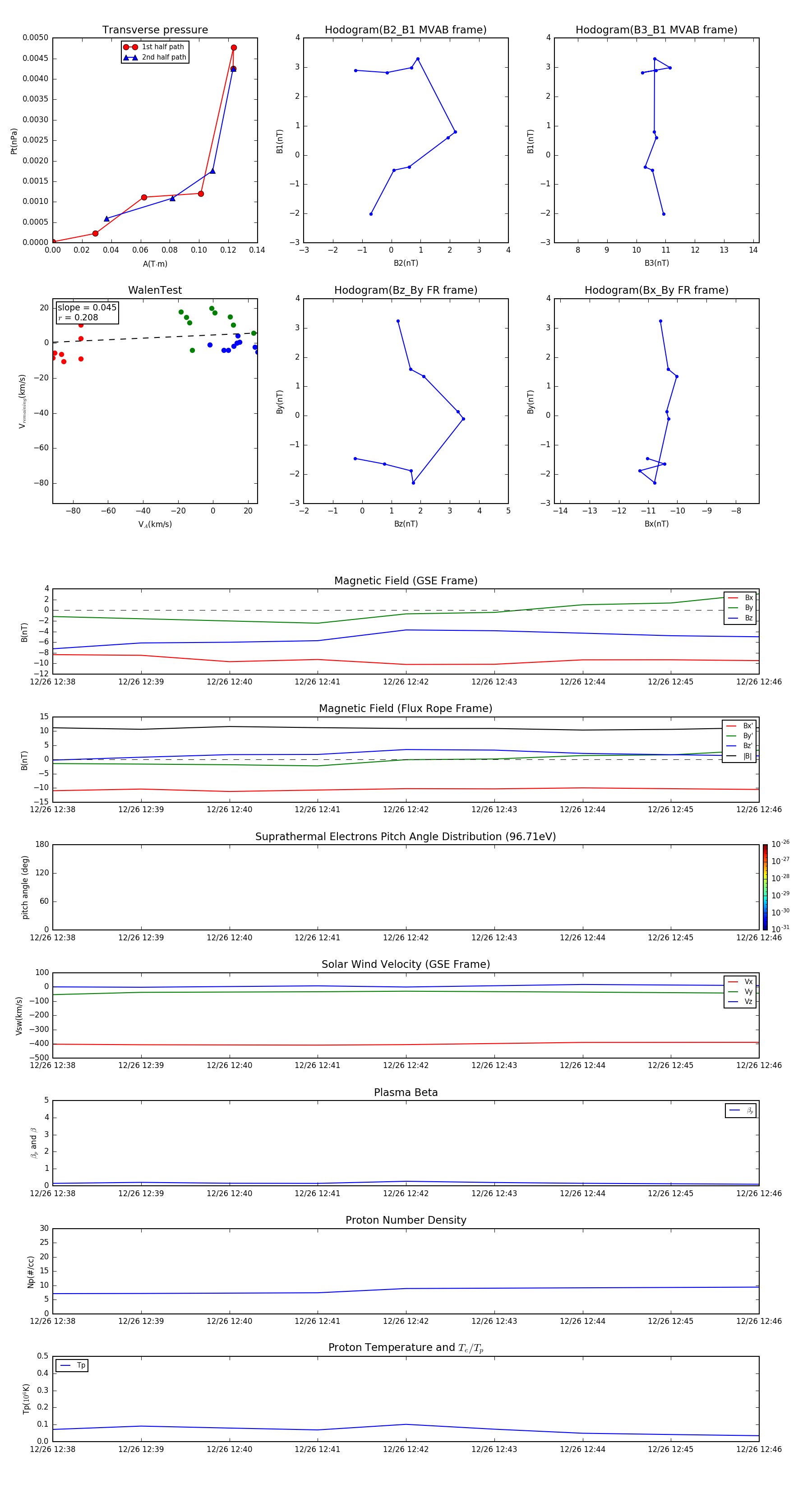Click the Vx entry in velocity legend
The height and width of the screenshot is (1489, 812).
coord(740,981)
